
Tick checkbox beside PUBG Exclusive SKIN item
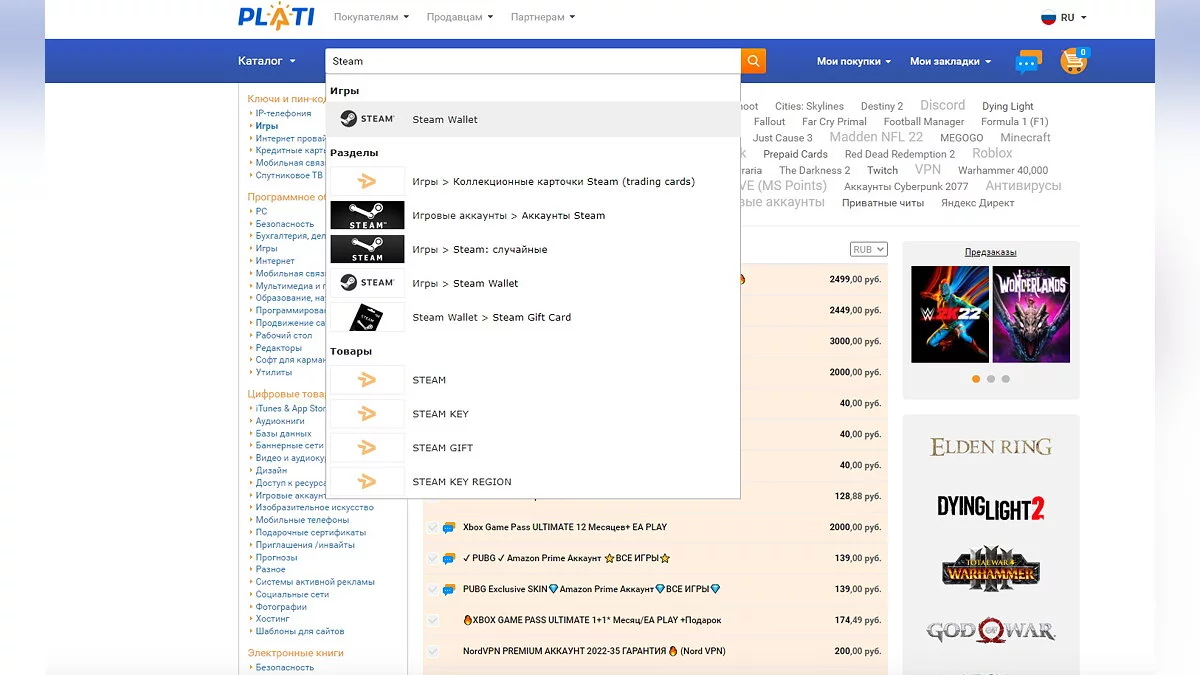pos(433,589)
